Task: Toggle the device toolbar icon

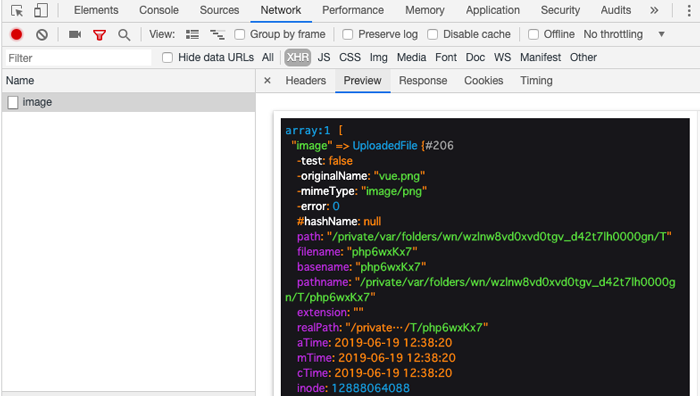Action: [41, 10]
